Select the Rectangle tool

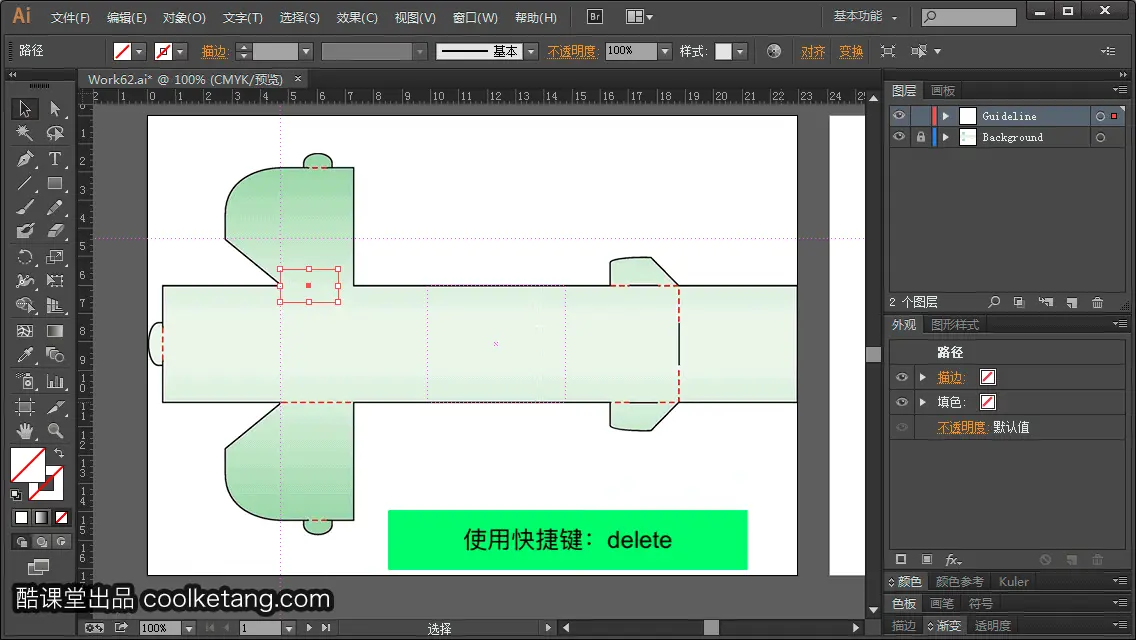tap(55, 183)
